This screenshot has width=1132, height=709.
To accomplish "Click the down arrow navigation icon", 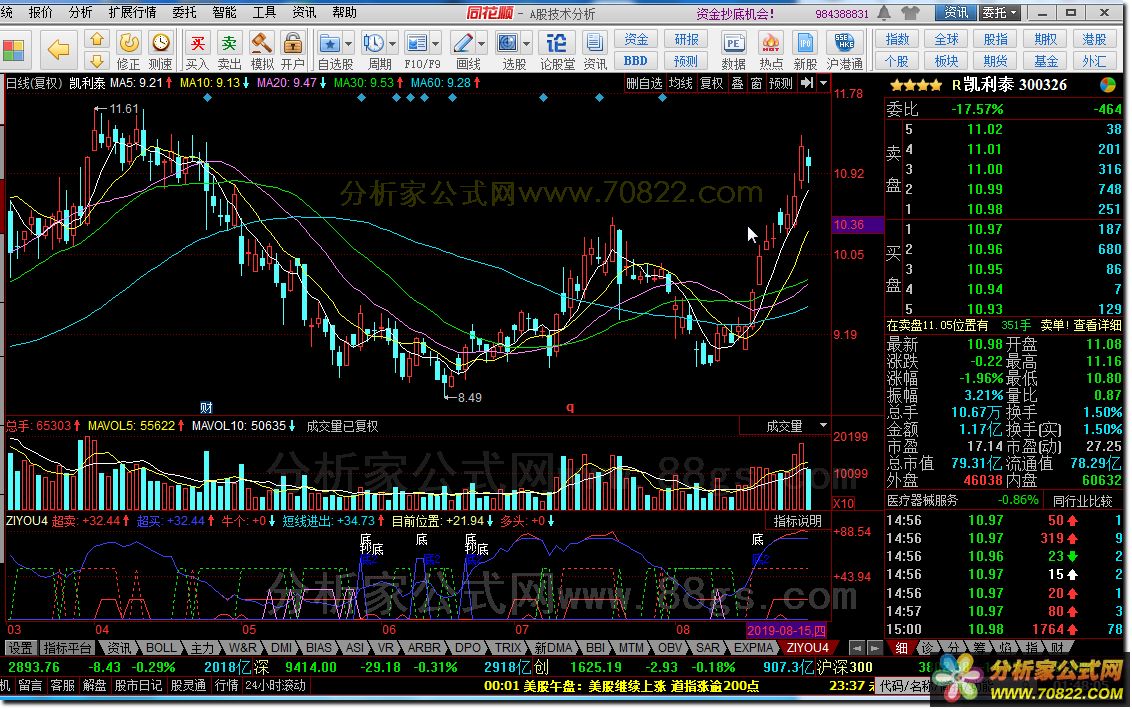I will (x=97, y=61).
